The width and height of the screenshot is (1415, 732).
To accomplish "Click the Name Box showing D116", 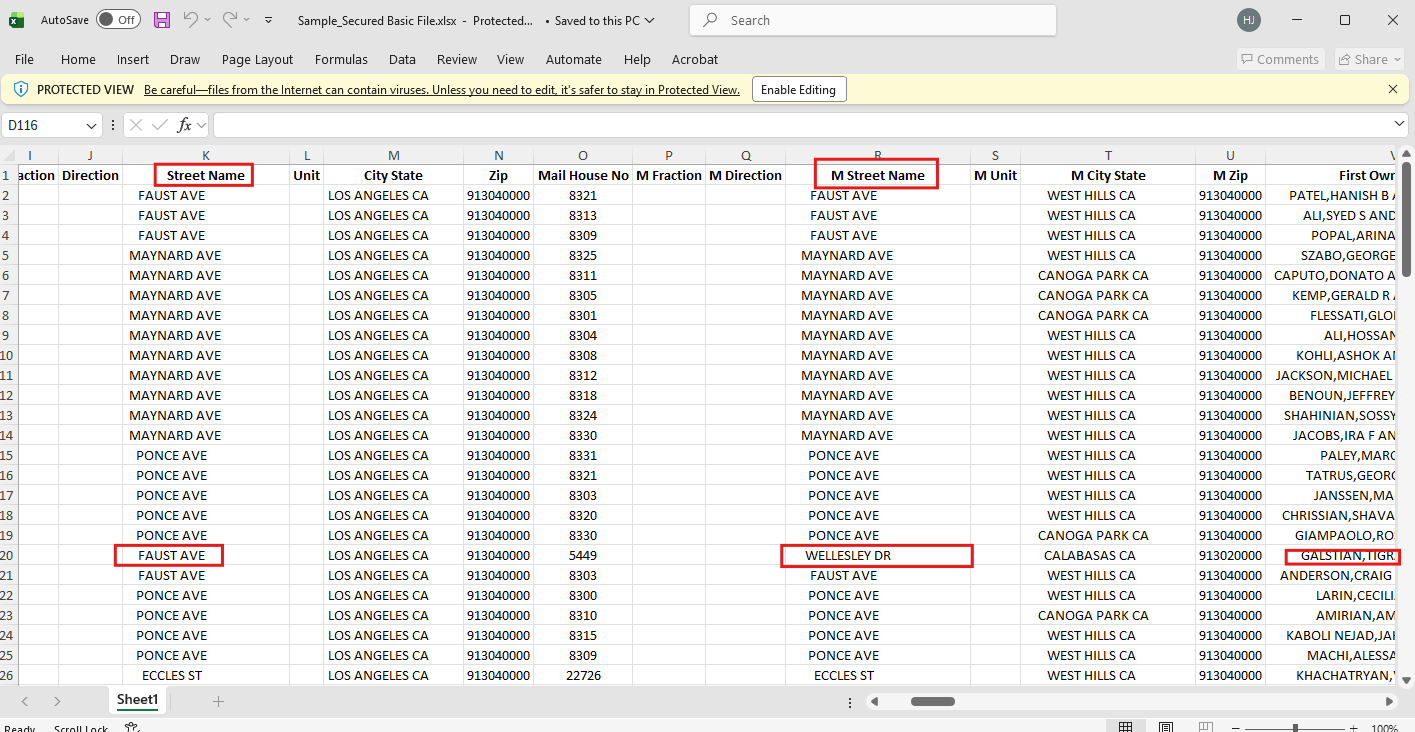I will pyautogui.click(x=42, y=125).
